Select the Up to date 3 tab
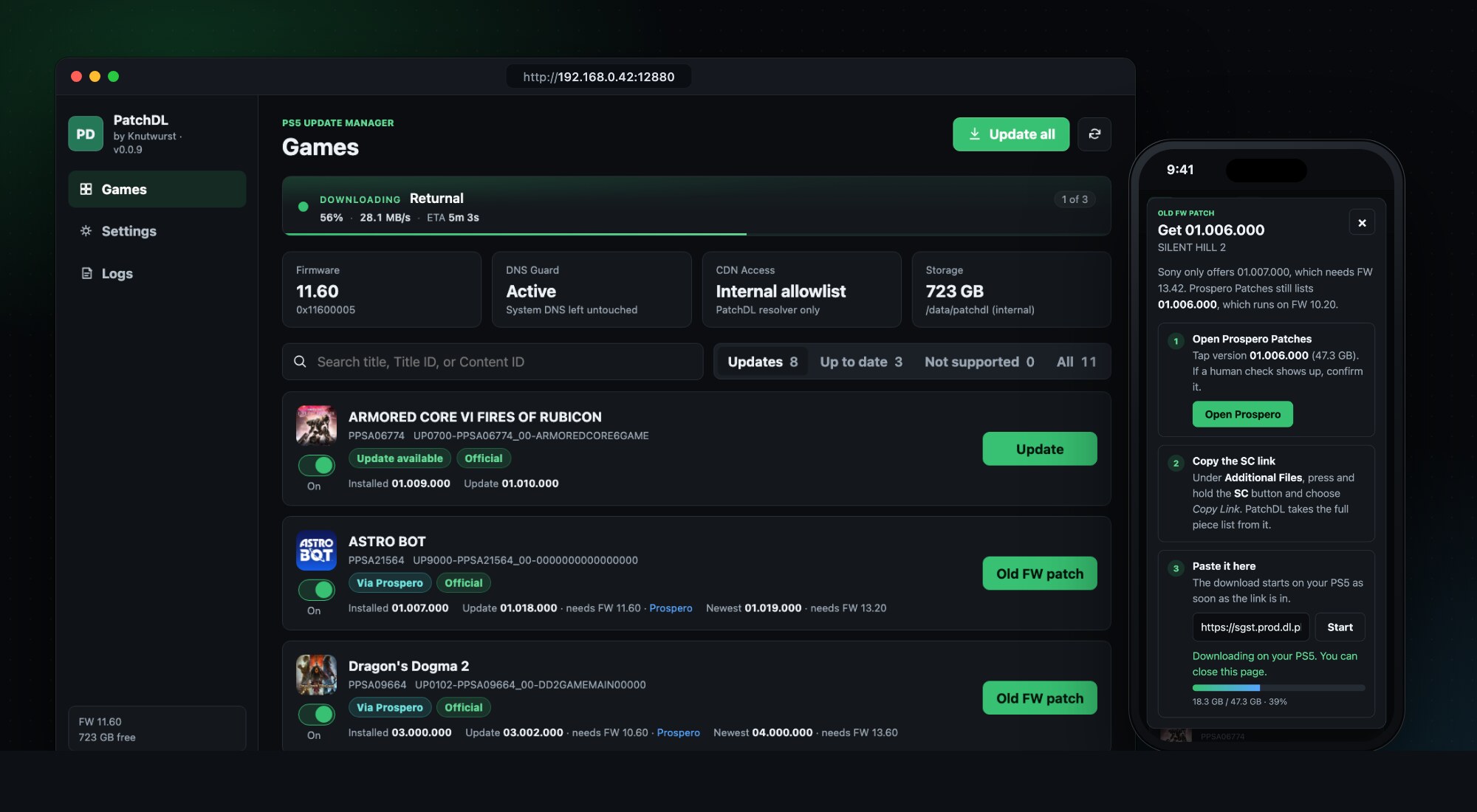This screenshot has width=1477, height=812. pos(861,362)
